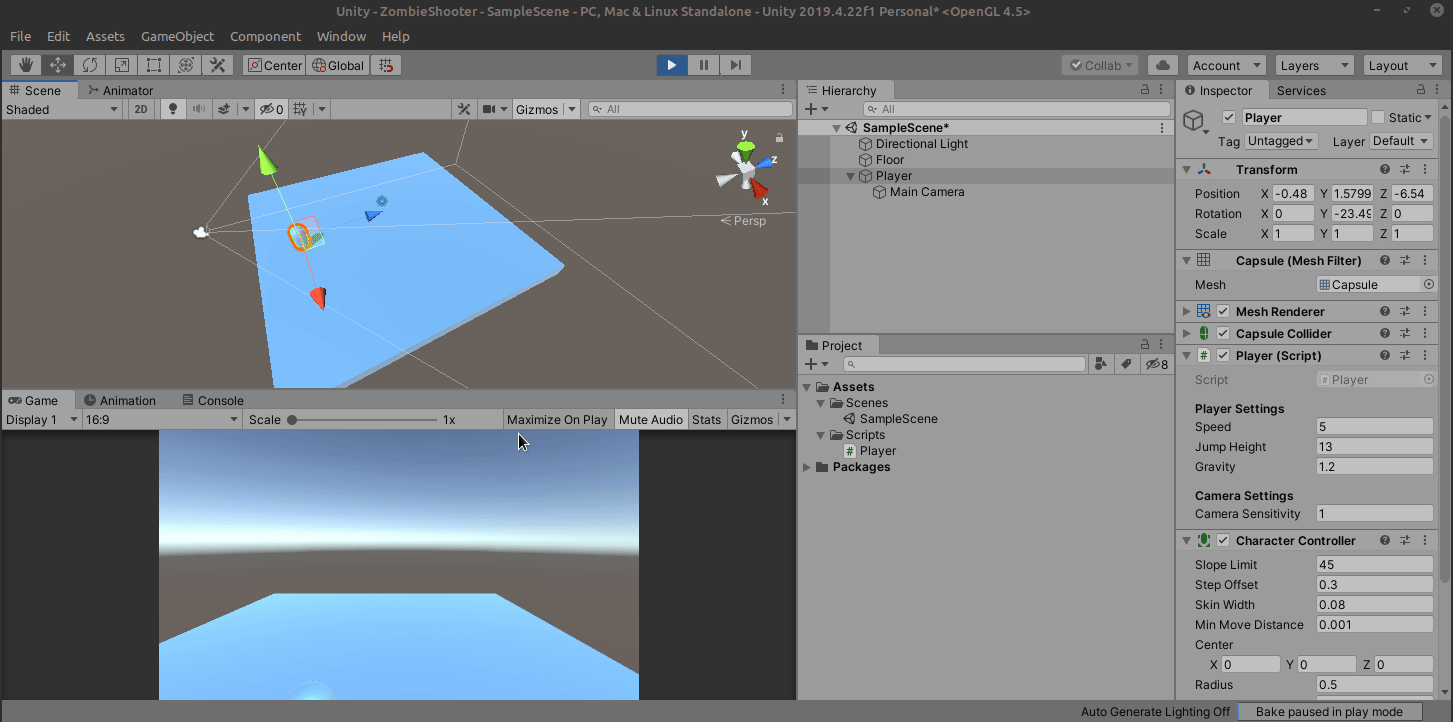Expand the Packages folder in Project
The width and height of the screenshot is (1453, 722).
(x=807, y=467)
